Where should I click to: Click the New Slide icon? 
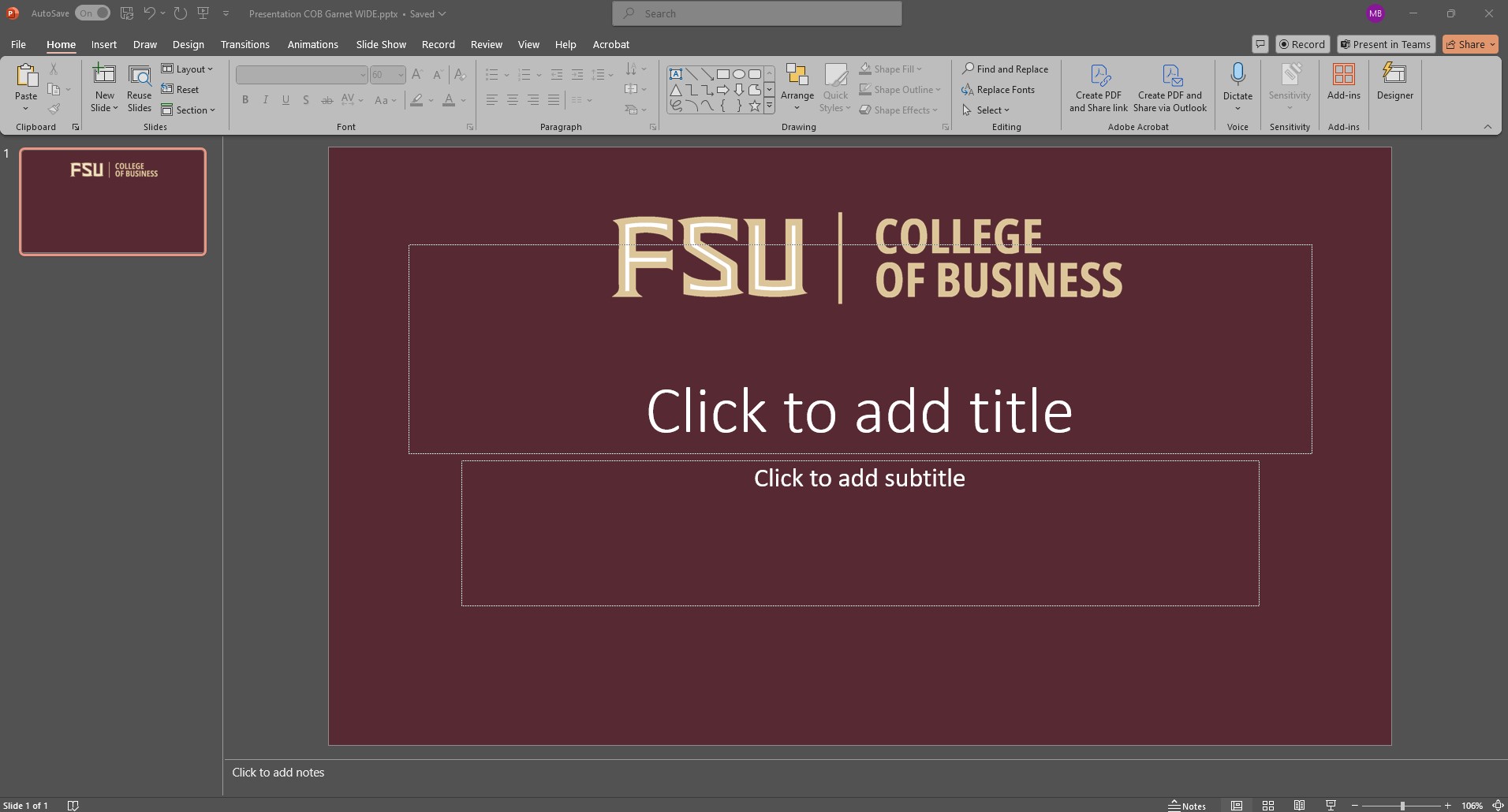104,76
